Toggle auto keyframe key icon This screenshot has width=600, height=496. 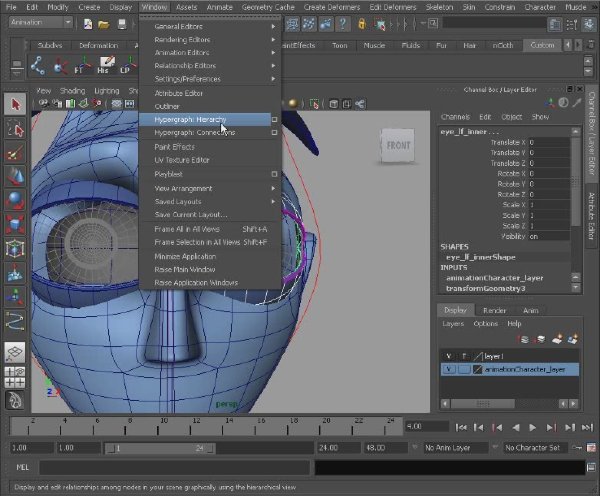pyautogui.click(x=577, y=447)
